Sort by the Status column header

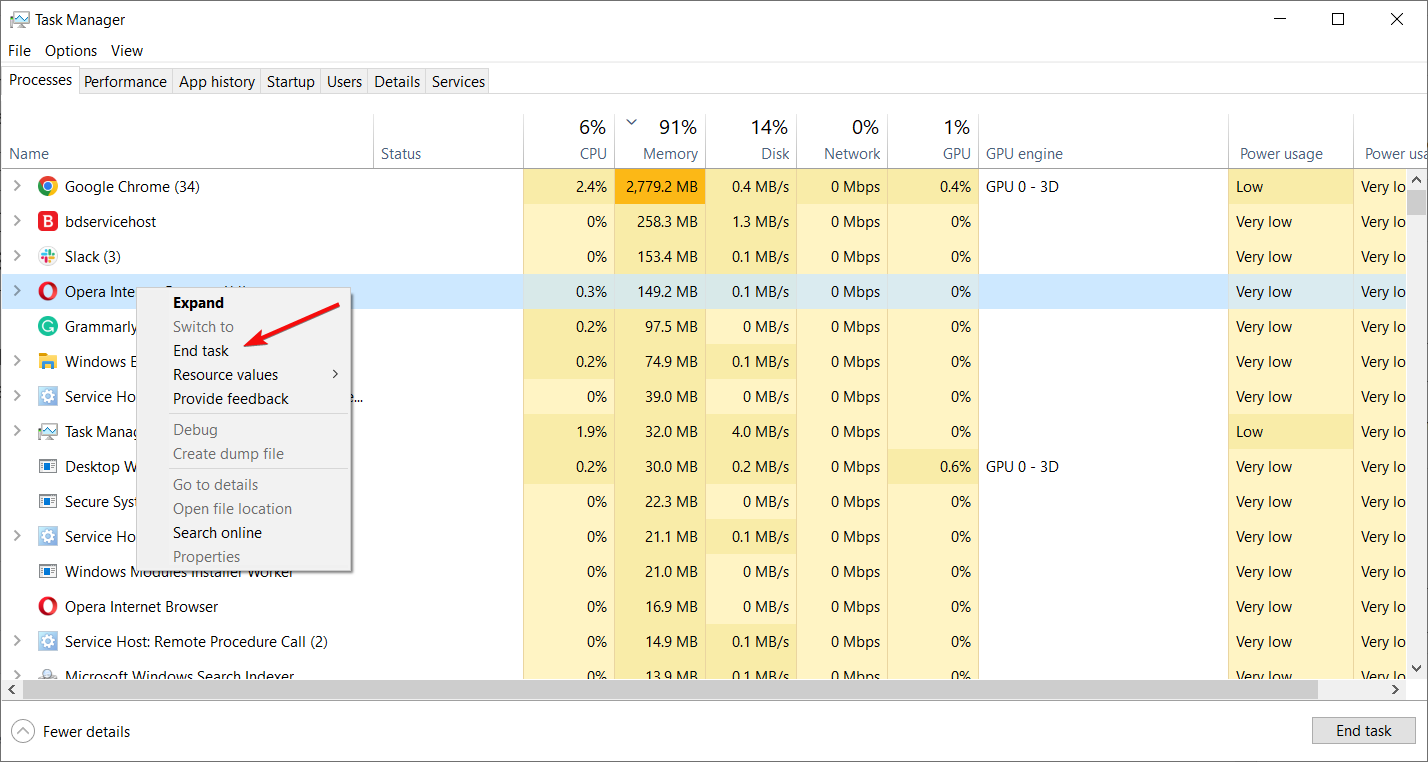[448, 141]
